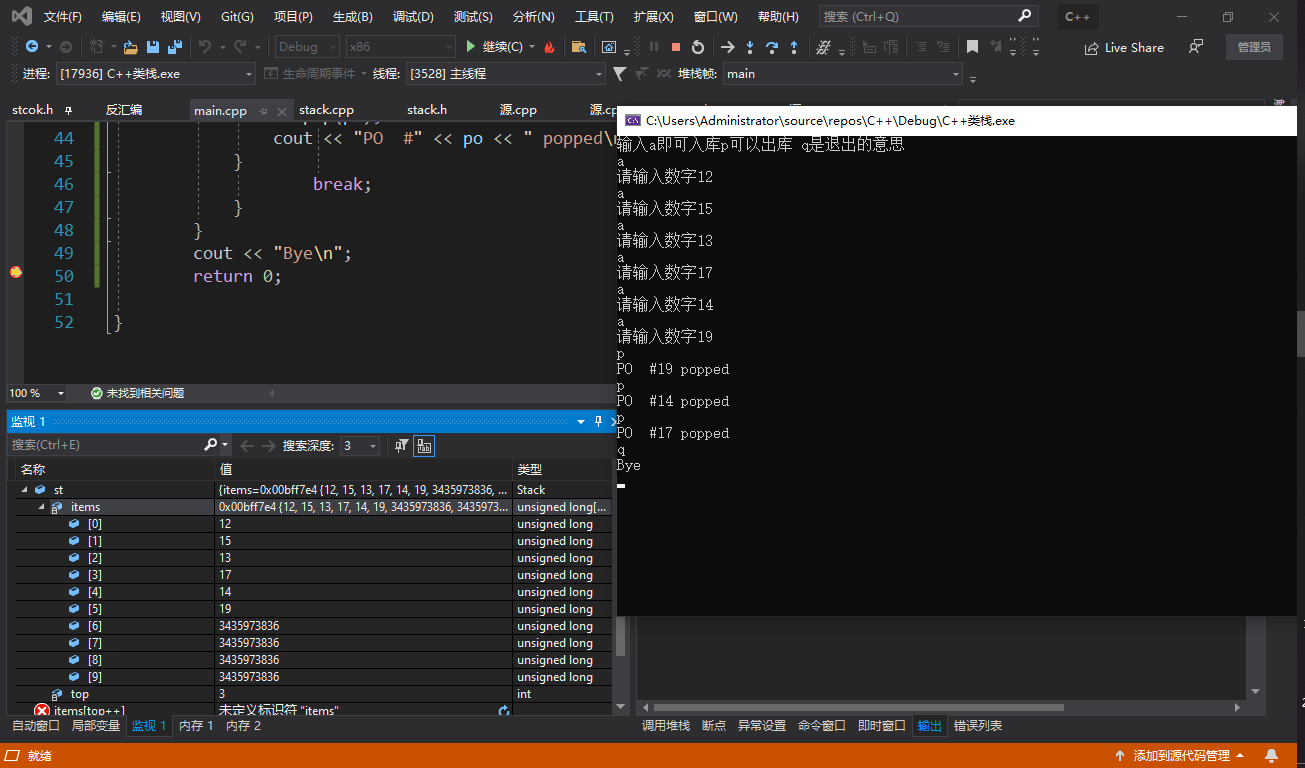Stop debugging with the red square

[676, 47]
